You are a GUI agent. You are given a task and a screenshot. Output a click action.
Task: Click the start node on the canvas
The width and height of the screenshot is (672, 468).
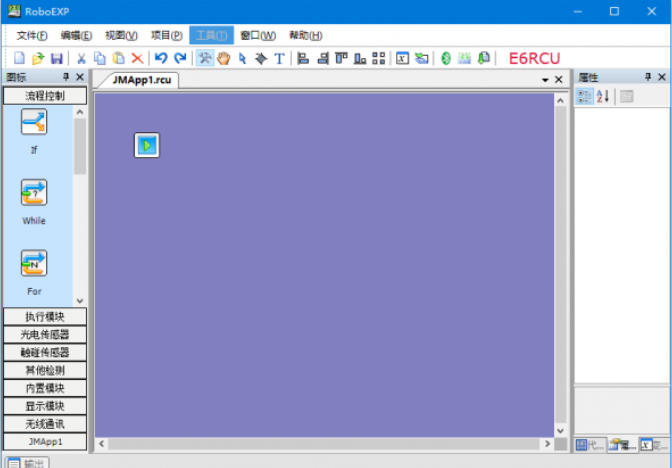point(147,145)
